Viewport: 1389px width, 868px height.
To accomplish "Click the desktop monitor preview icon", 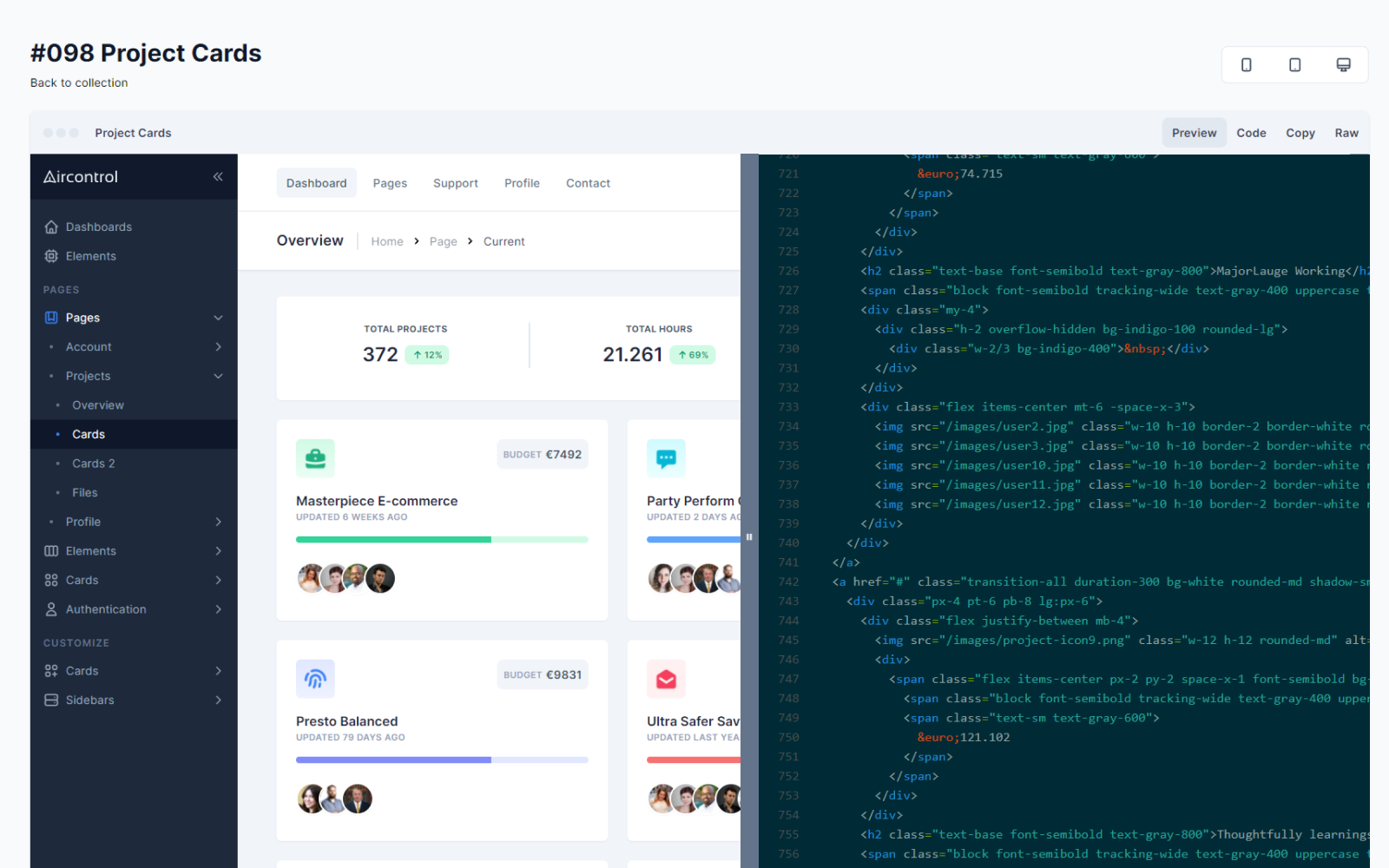I will 1343,64.
